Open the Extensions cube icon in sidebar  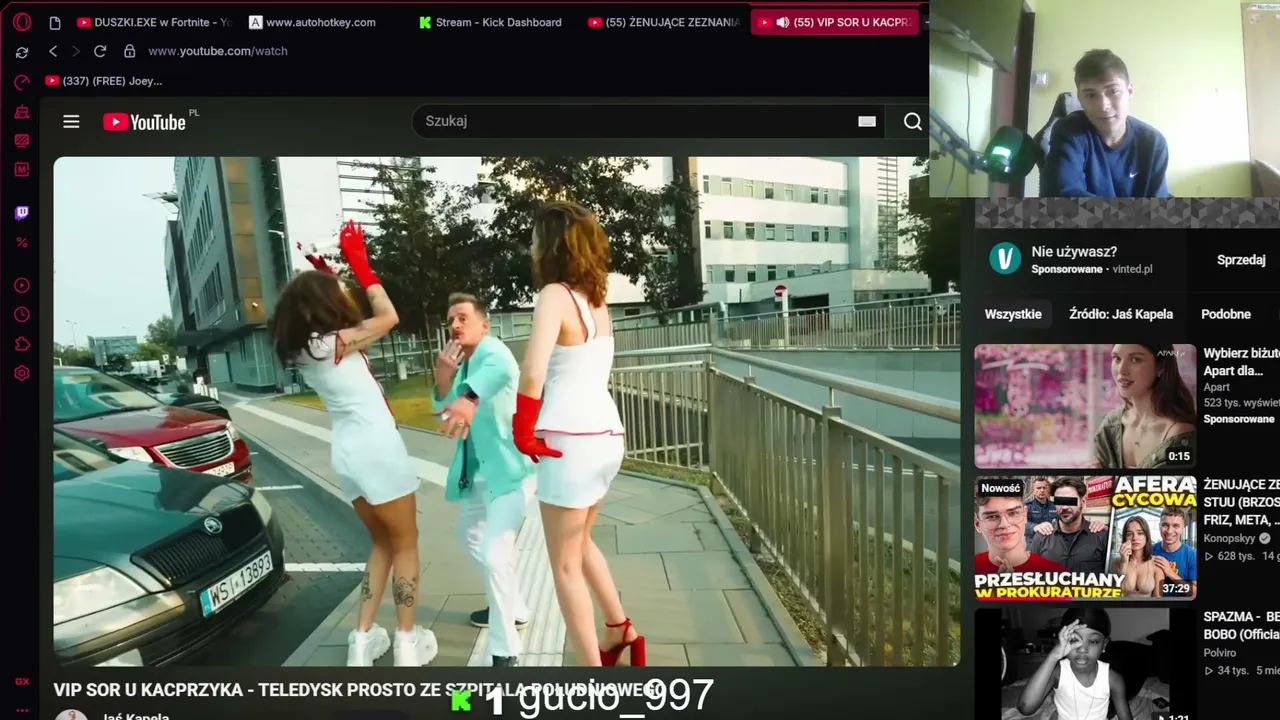tap(22, 344)
